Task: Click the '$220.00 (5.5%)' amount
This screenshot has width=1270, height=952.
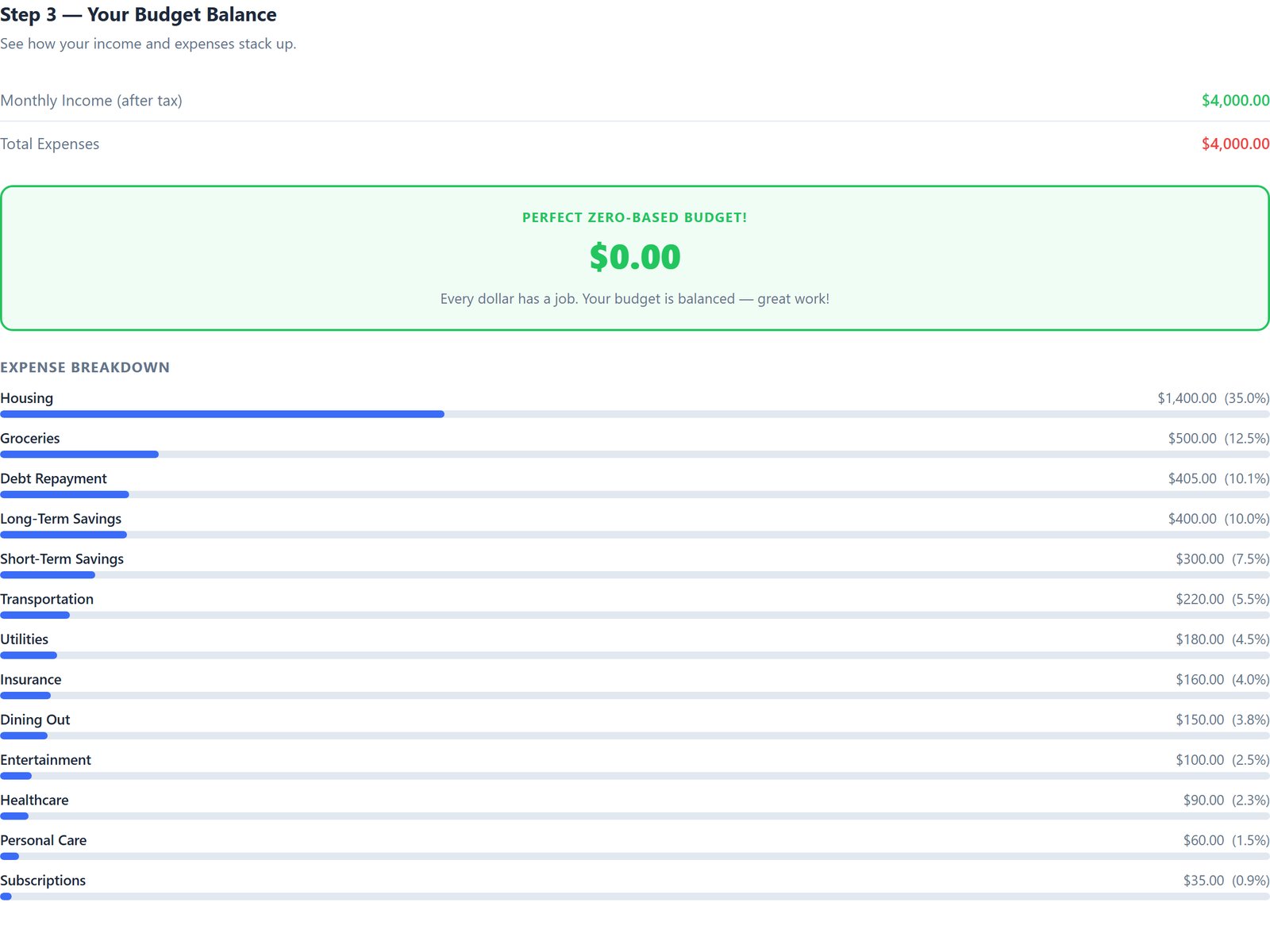Action: 1222,599
